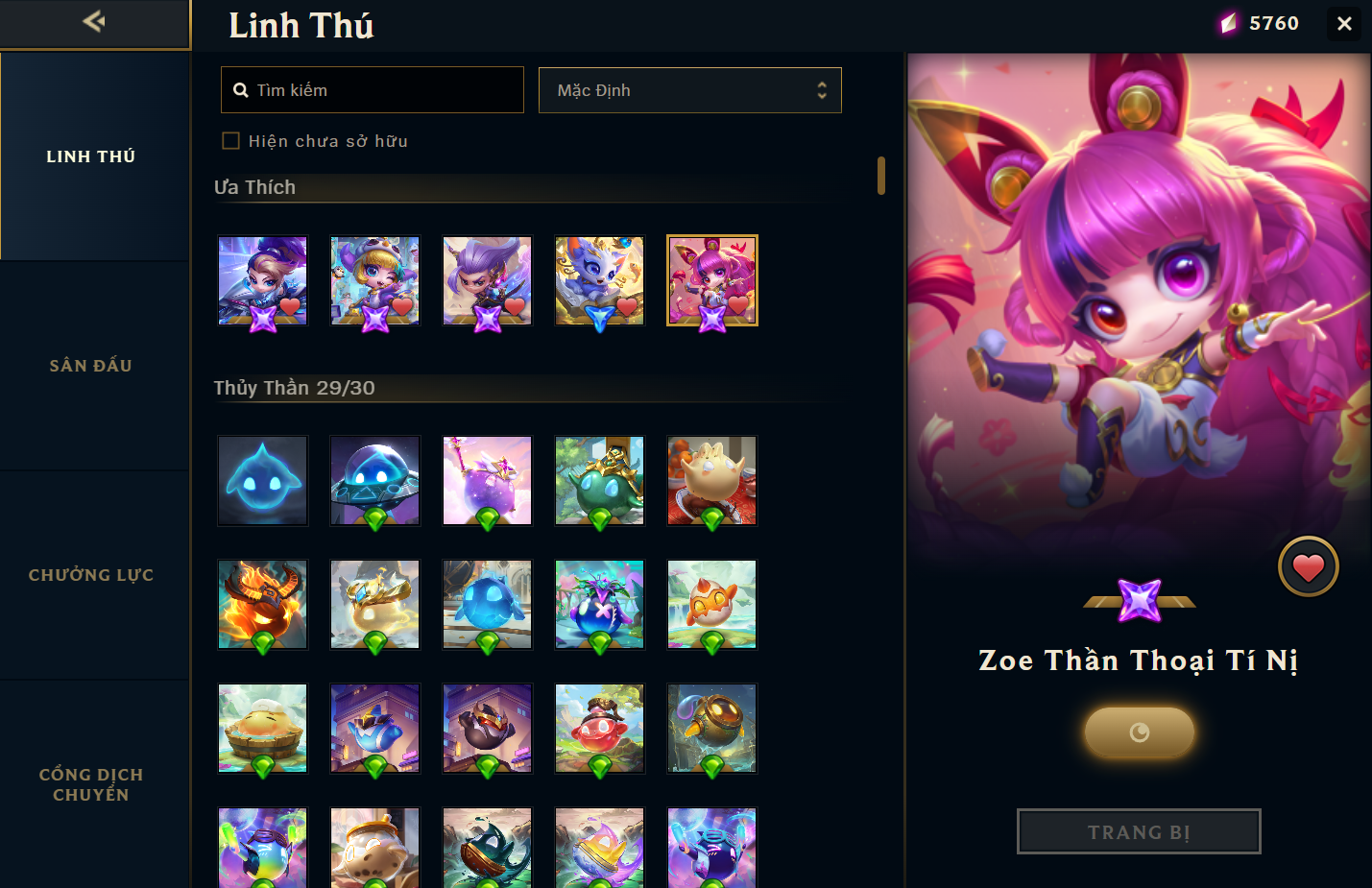
Task: Click the list's vertical scrollbar handle
Action: [880, 176]
